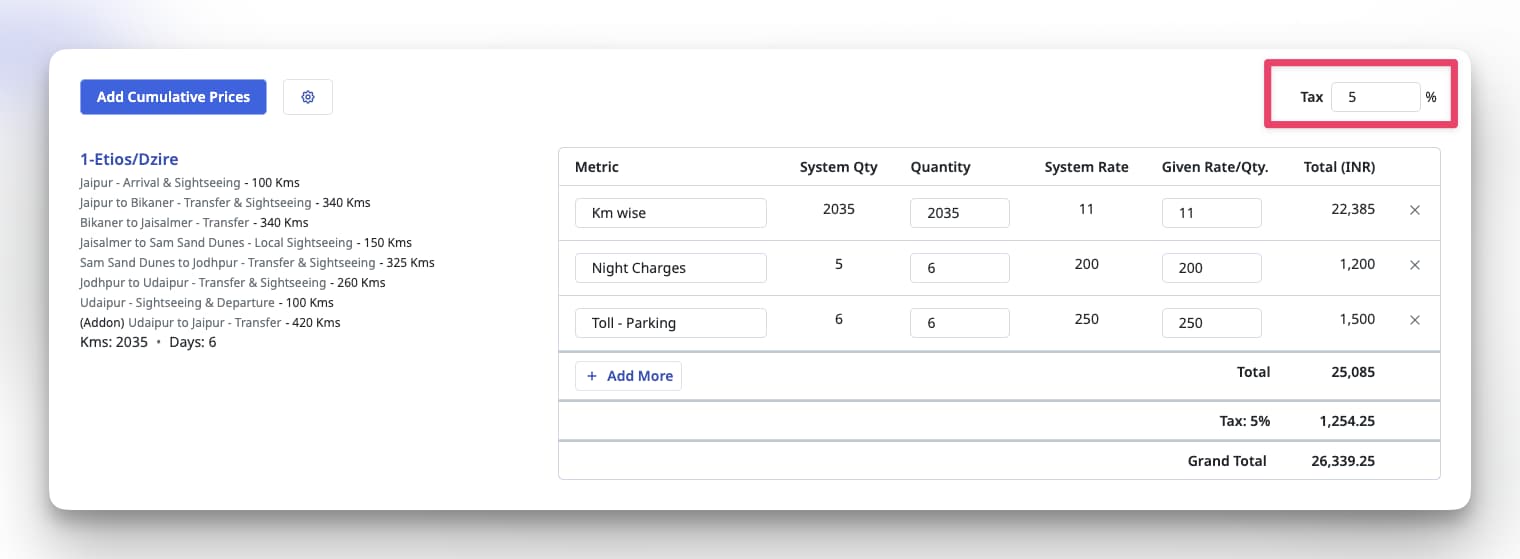Edit the Toll - Parking given rate field

click(x=1211, y=323)
